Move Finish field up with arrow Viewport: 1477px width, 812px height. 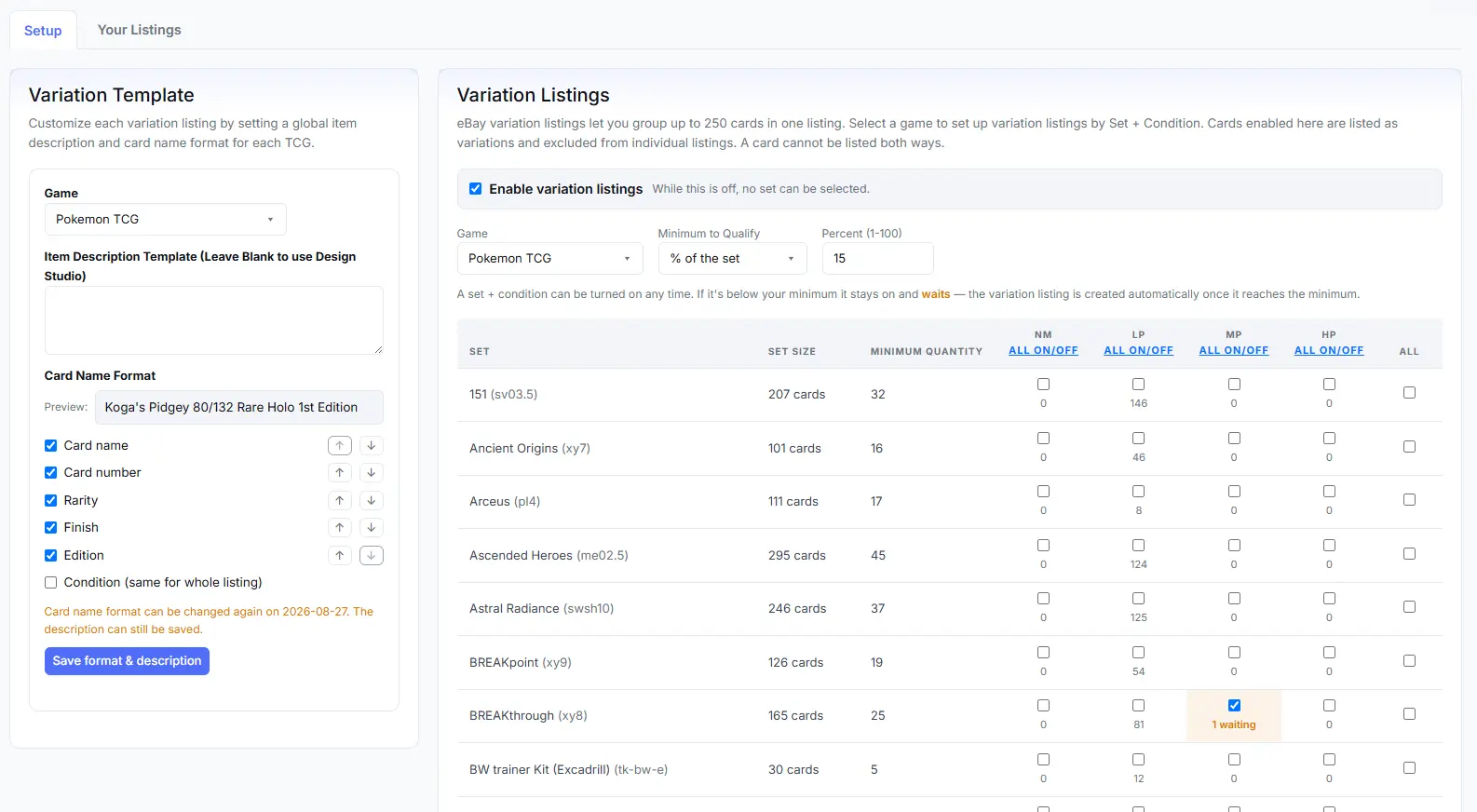340,528
